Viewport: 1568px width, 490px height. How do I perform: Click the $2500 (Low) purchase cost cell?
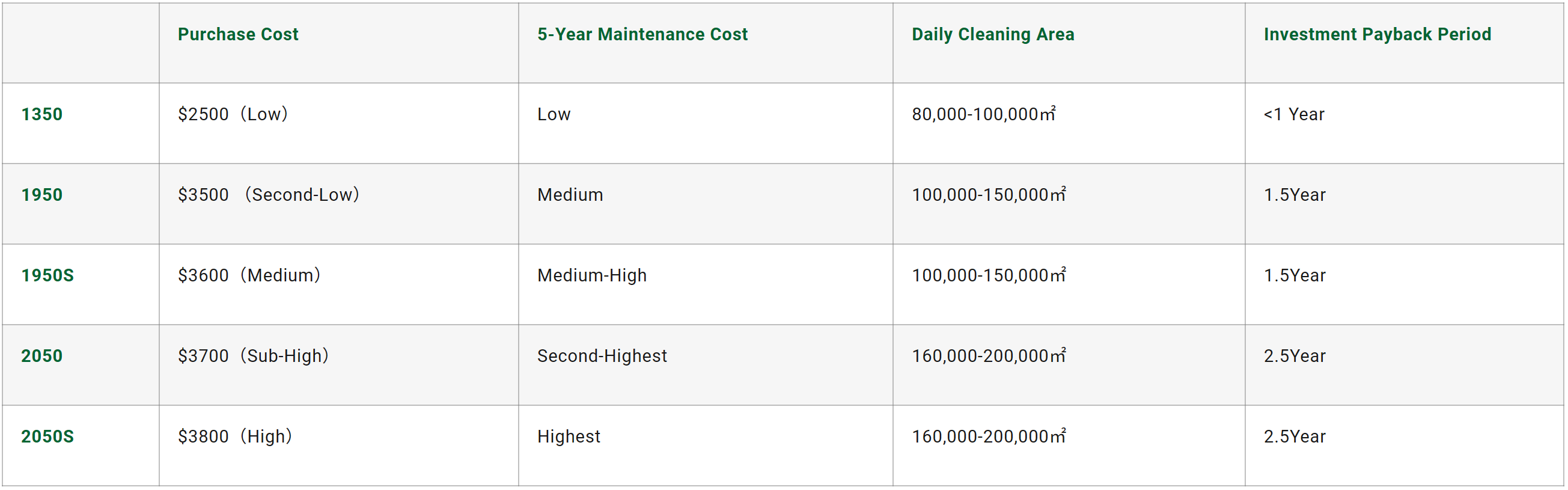tap(233, 114)
